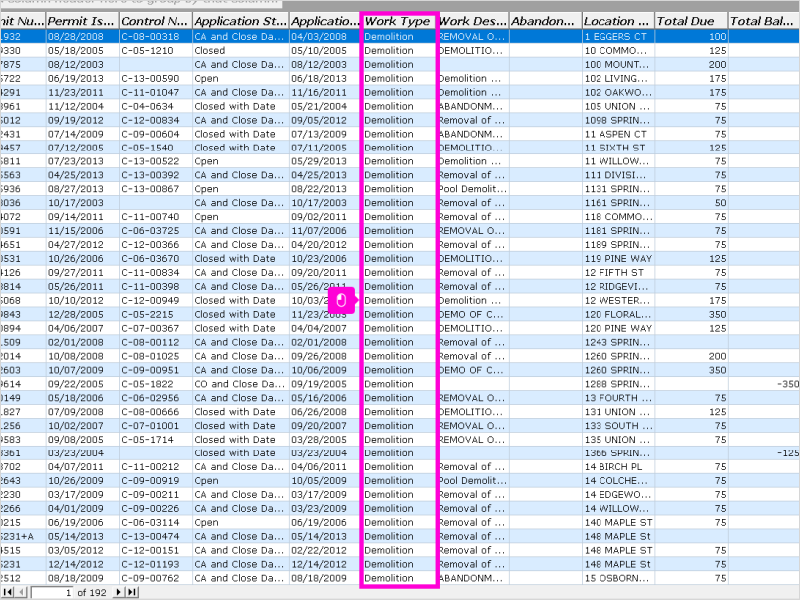Select control number C-12-00151 cell
Screen dimensions: 800x600
[x=155, y=551]
